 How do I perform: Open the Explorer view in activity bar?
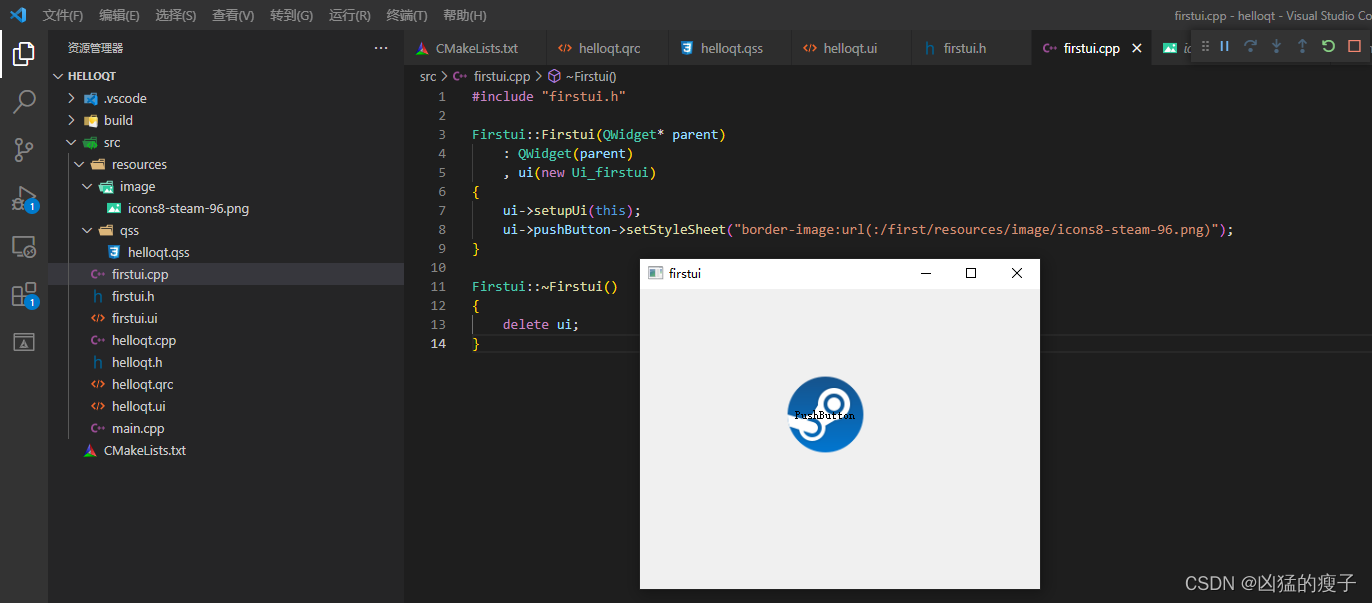tap(24, 54)
